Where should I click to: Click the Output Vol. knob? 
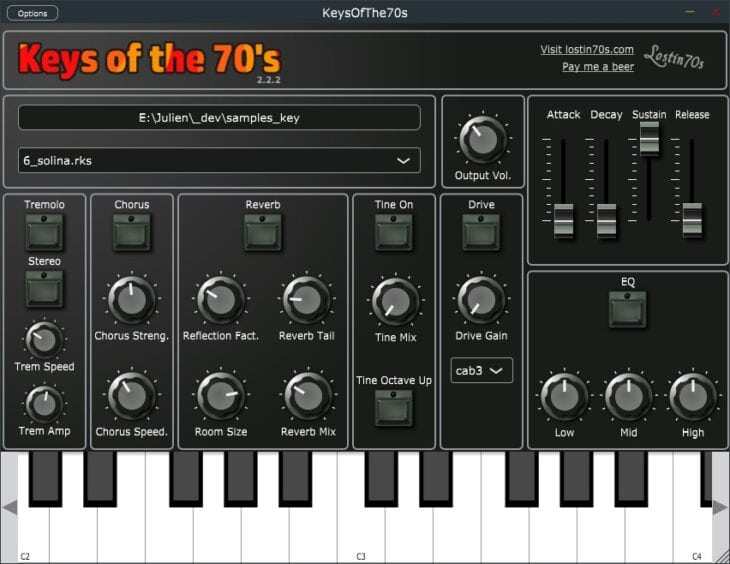click(482, 140)
